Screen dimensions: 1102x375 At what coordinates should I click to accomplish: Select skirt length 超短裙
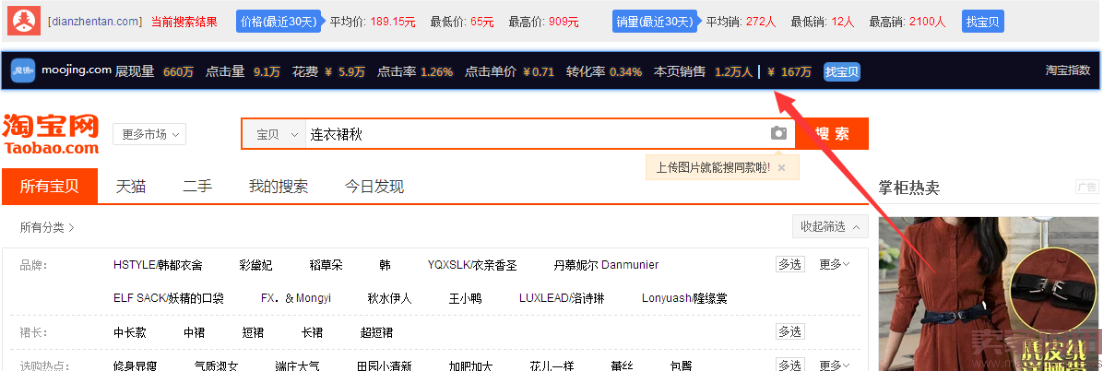(x=377, y=332)
